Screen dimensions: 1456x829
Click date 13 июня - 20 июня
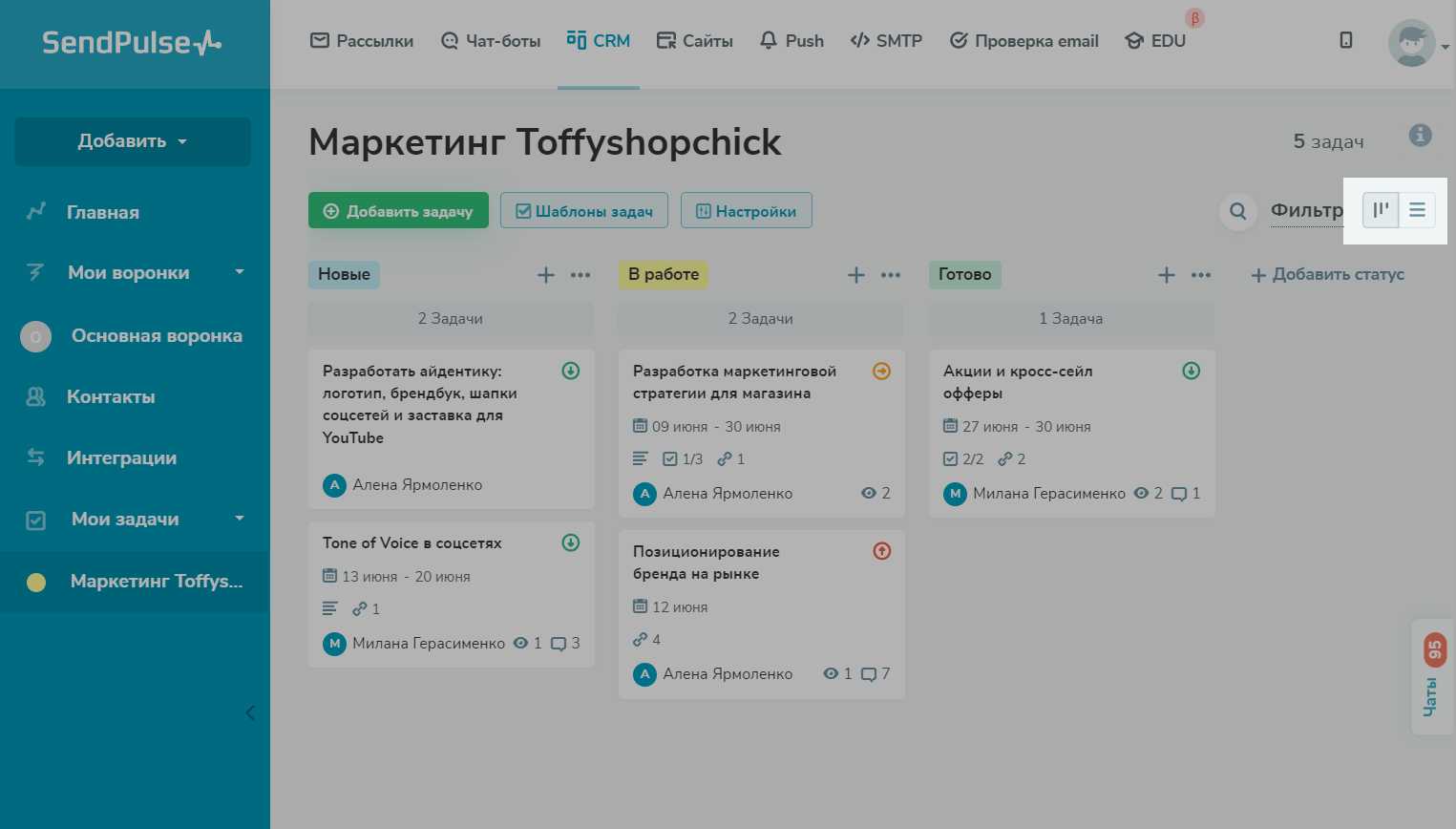pos(396,577)
